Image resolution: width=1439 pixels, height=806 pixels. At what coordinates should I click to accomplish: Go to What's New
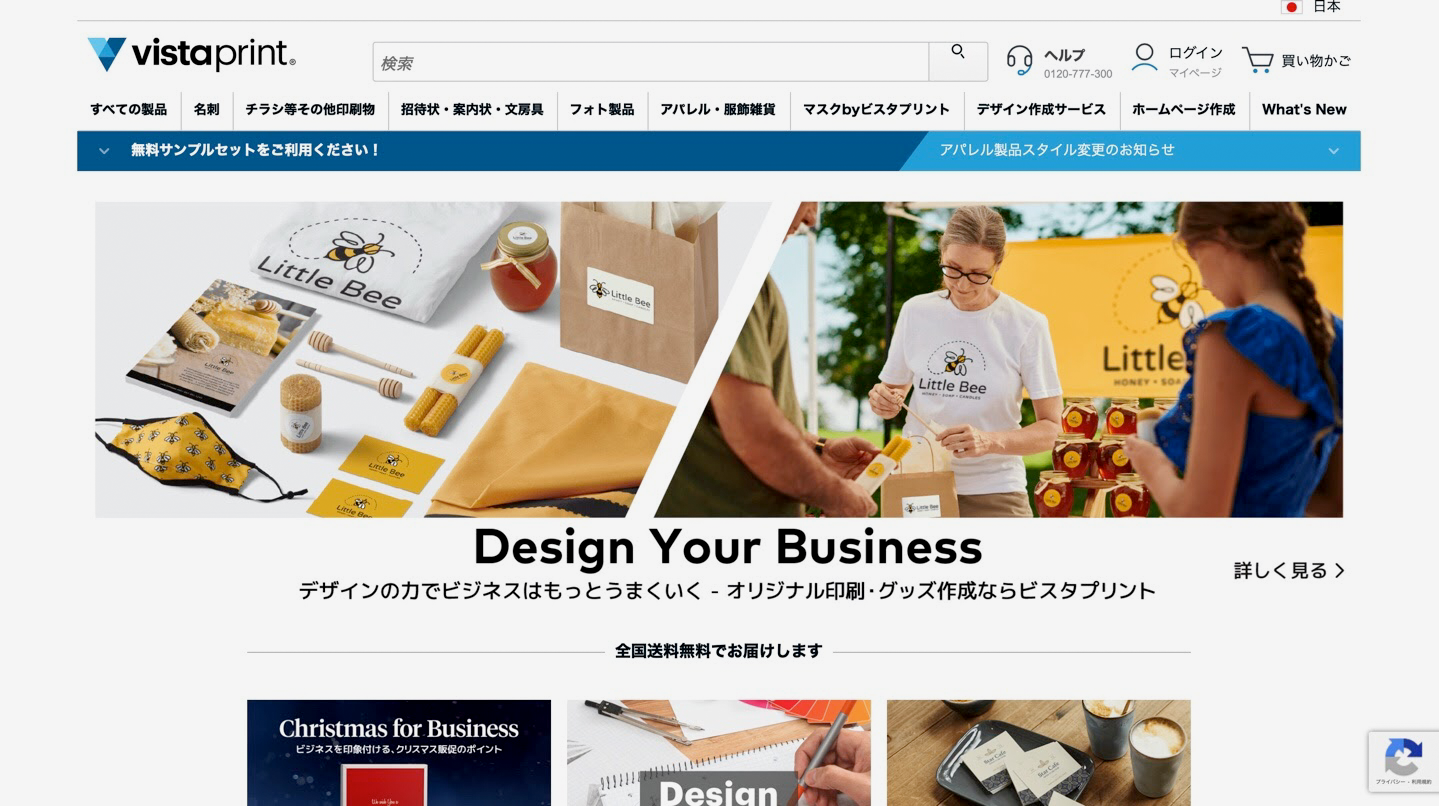tap(1304, 110)
